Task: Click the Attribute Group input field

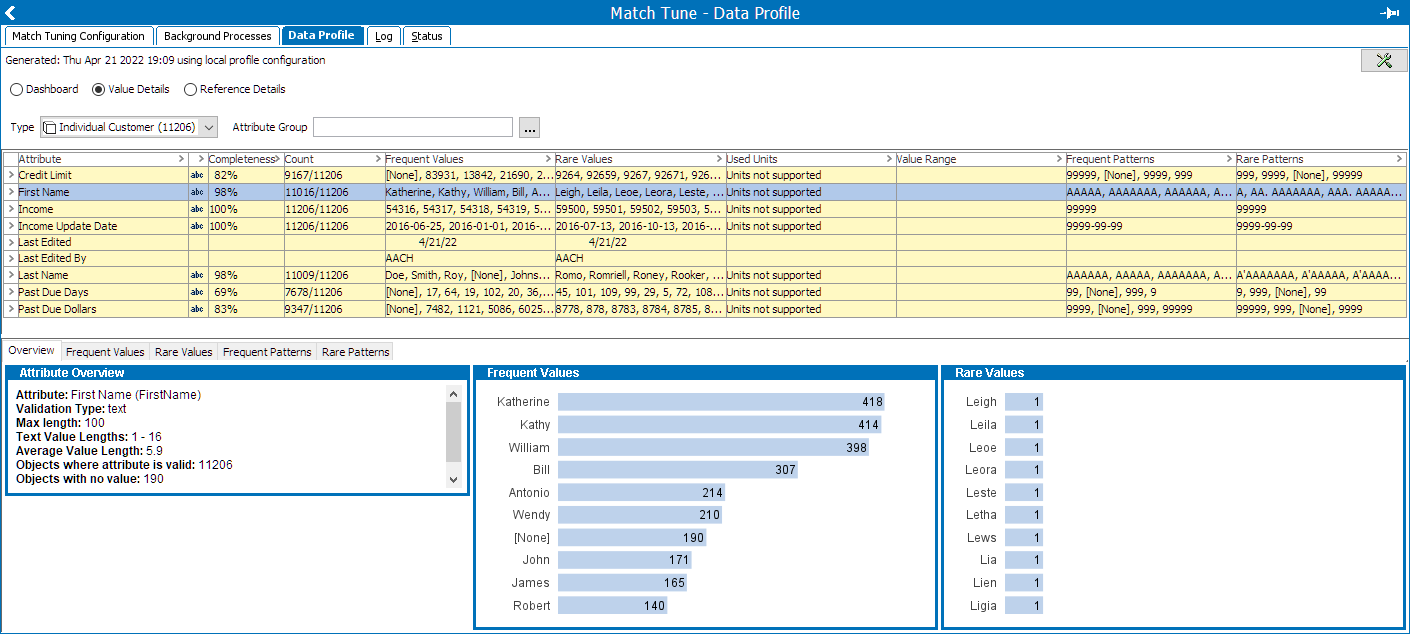Action: tap(412, 127)
